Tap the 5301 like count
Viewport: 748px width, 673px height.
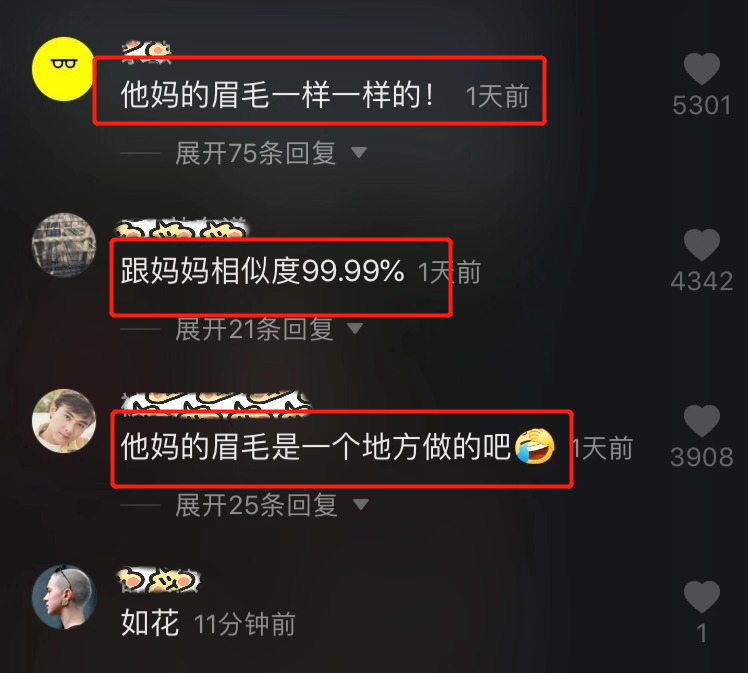pyautogui.click(x=701, y=105)
